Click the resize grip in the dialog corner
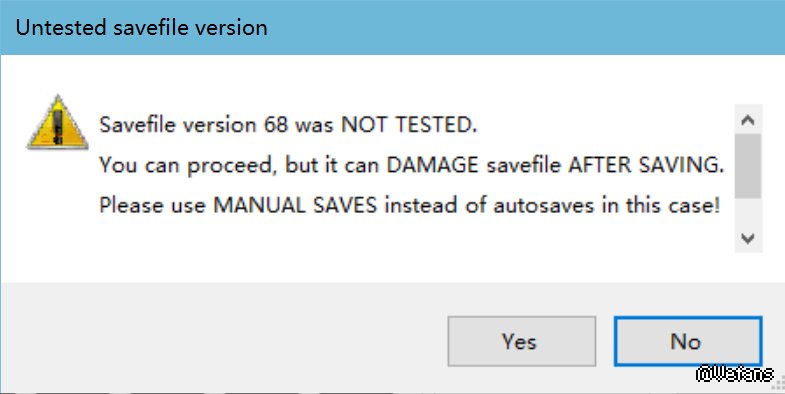Image resolution: width=785 pixels, height=394 pixels. tap(777, 383)
